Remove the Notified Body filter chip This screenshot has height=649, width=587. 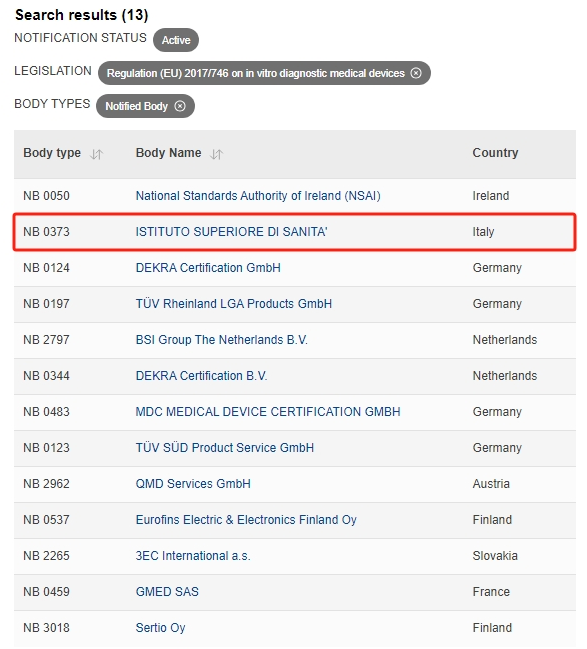tap(180, 106)
